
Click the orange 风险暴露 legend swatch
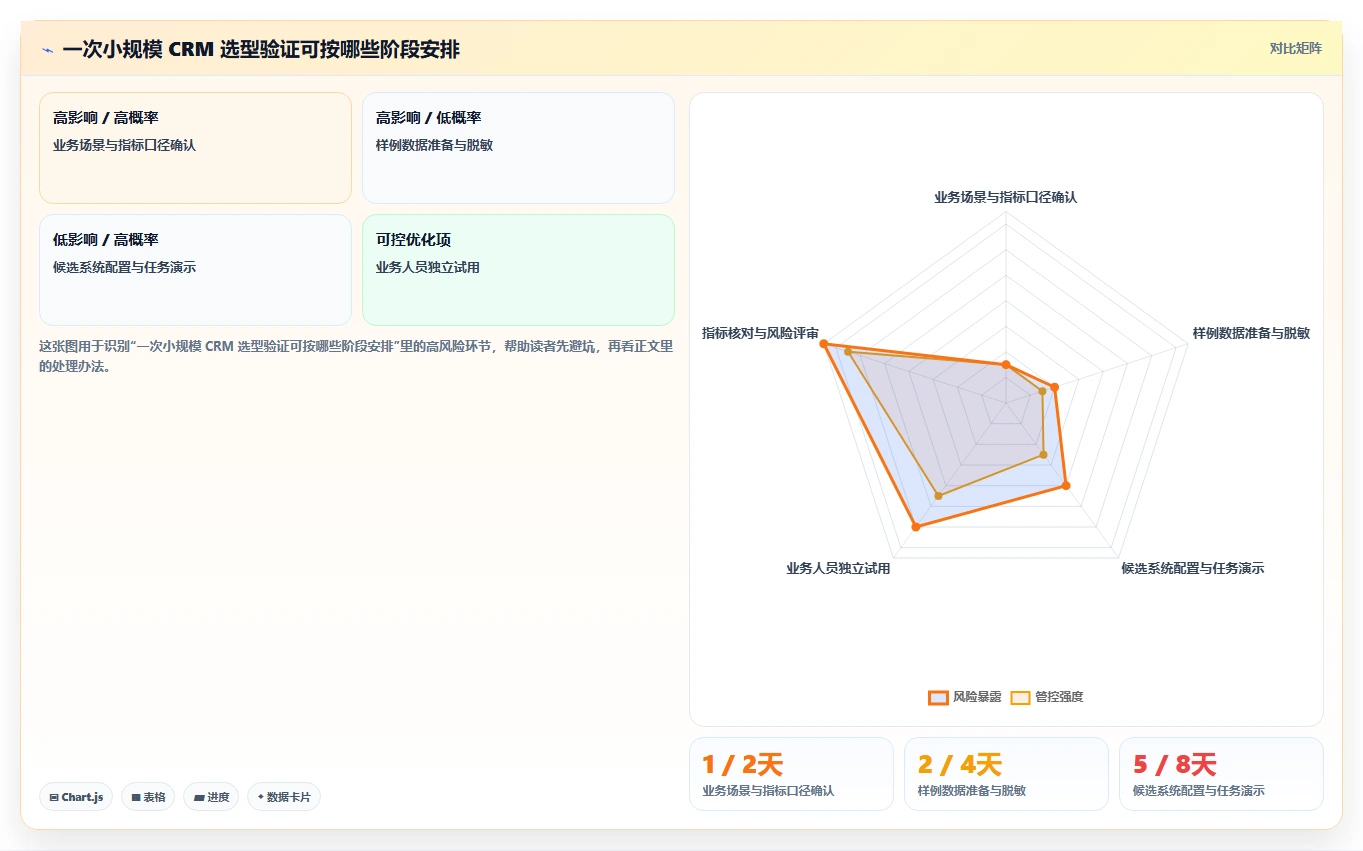pos(938,697)
